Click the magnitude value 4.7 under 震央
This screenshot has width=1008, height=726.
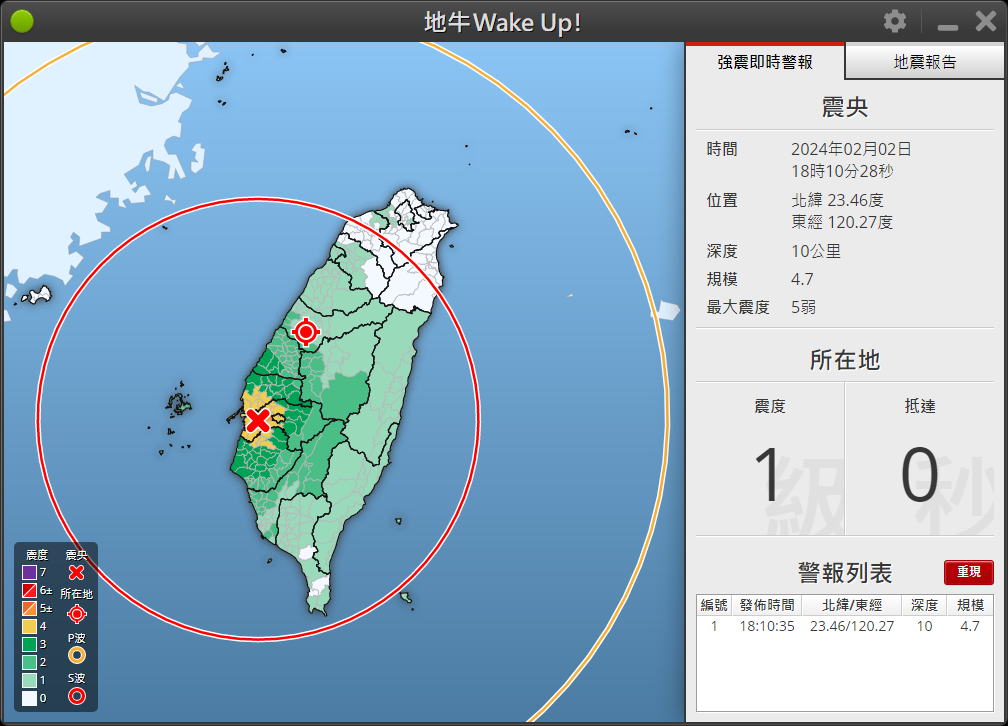[802, 279]
